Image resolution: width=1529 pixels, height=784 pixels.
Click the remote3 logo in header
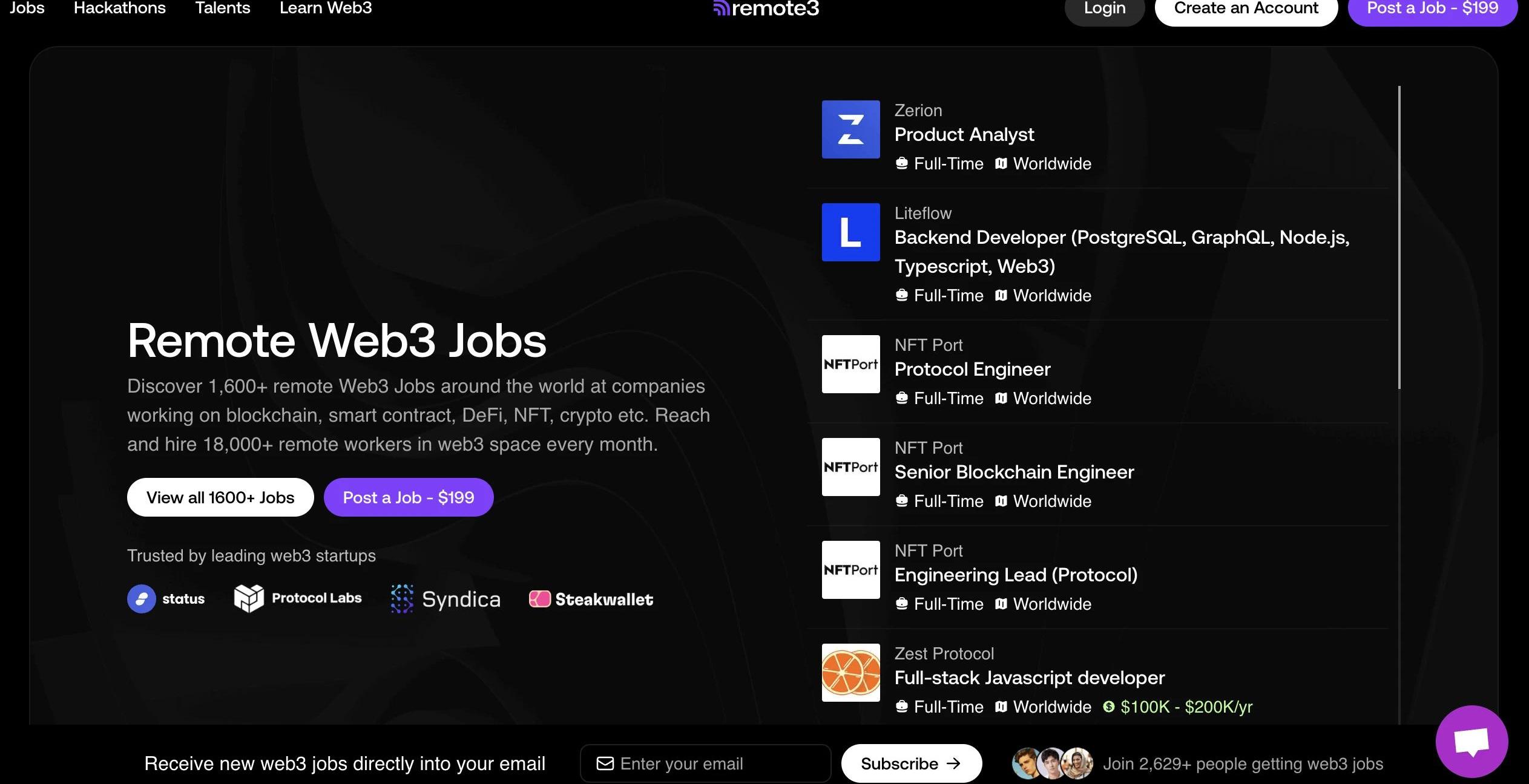tap(766, 8)
